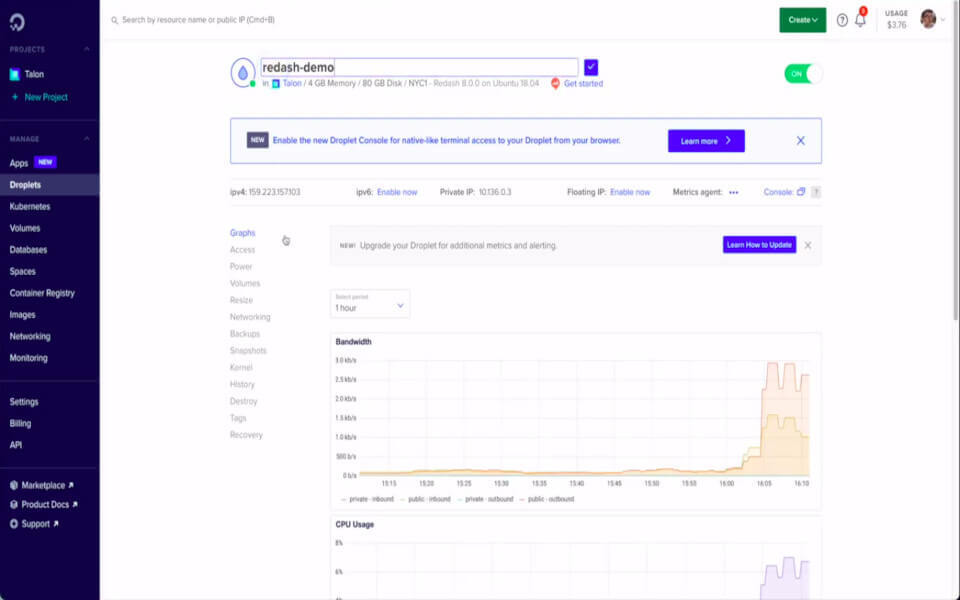The width and height of the screenshot is (960, 600).
Task: Open Settings in sidebar
Action: tap(24, 402)
